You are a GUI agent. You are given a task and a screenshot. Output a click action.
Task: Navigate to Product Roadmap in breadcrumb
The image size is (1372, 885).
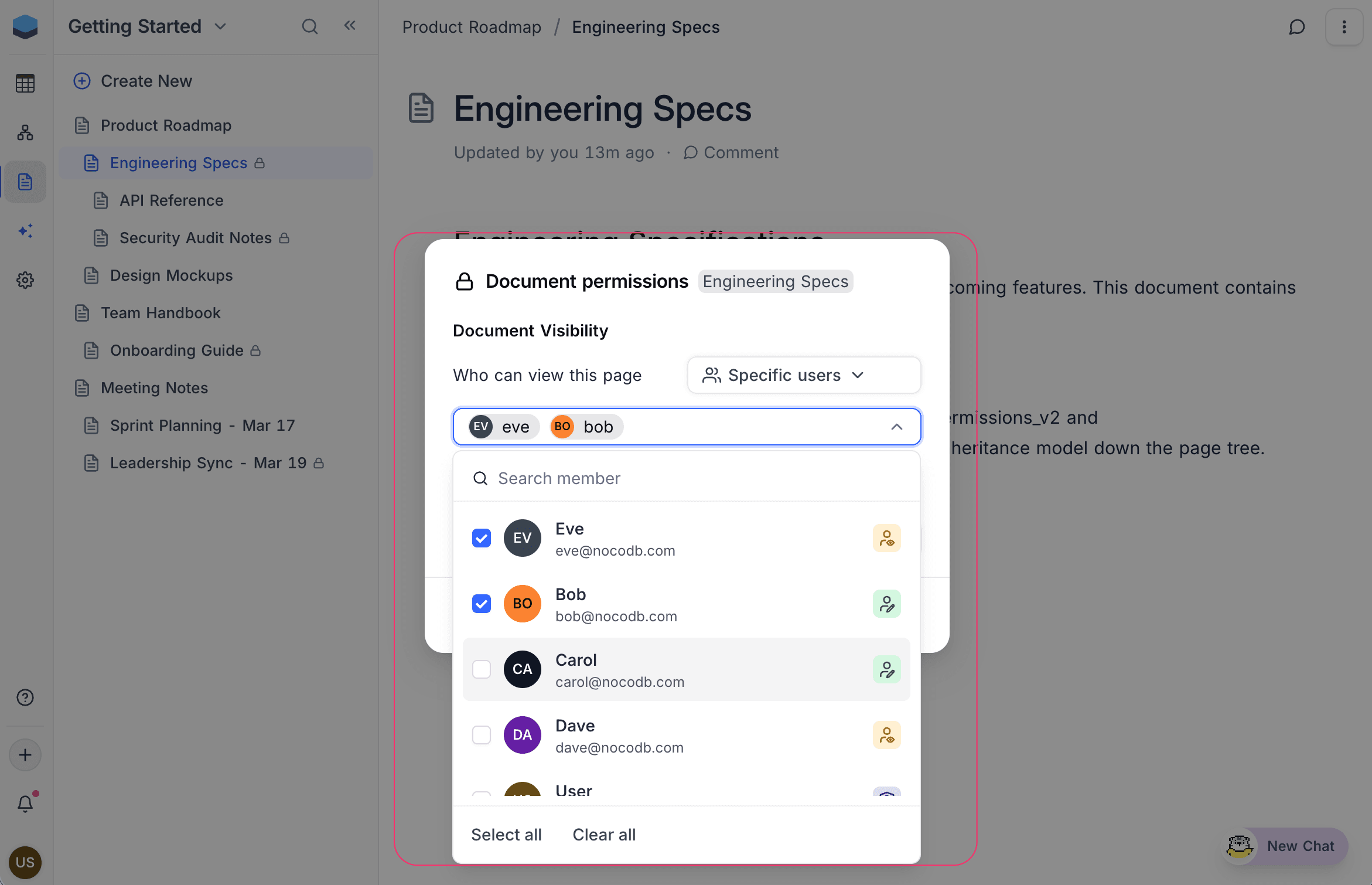click(x=472, y=27)
